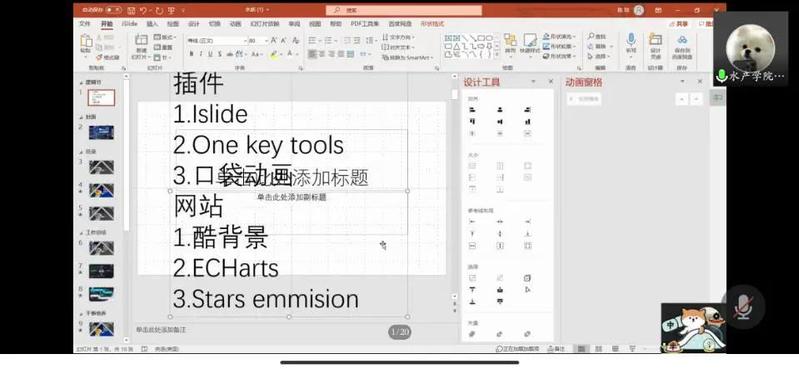Click the Paste clipboard icon
This screenshot has width=799, height=369.
pyautogui.click(x=86, y=43)
